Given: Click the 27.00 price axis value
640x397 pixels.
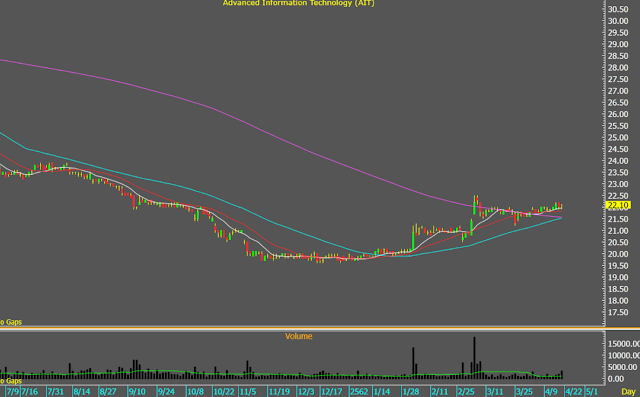Looking at the screenshot, I should click(x=618, y=91).
